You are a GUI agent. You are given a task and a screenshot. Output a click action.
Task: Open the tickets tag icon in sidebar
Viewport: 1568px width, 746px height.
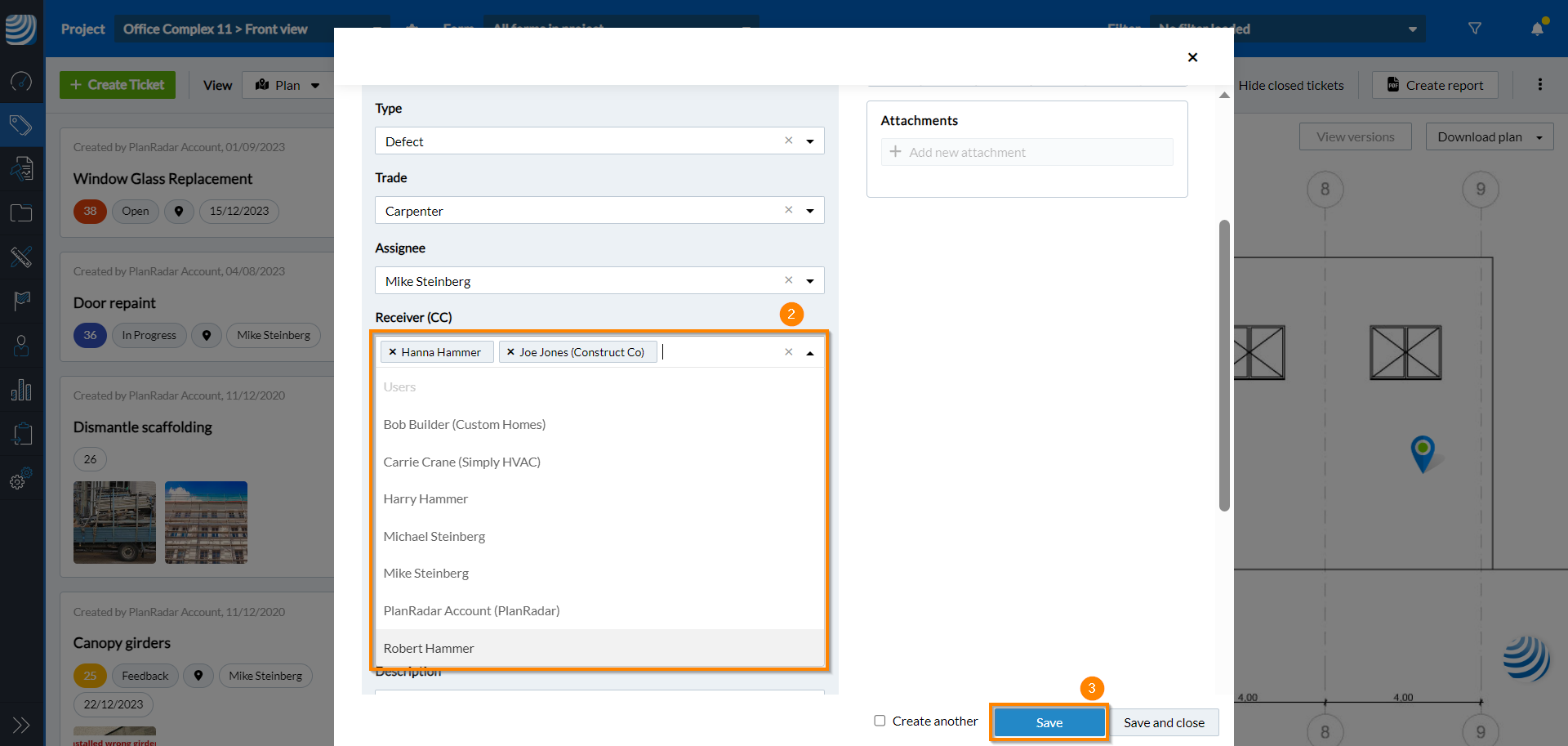click(x=21, y=125)
